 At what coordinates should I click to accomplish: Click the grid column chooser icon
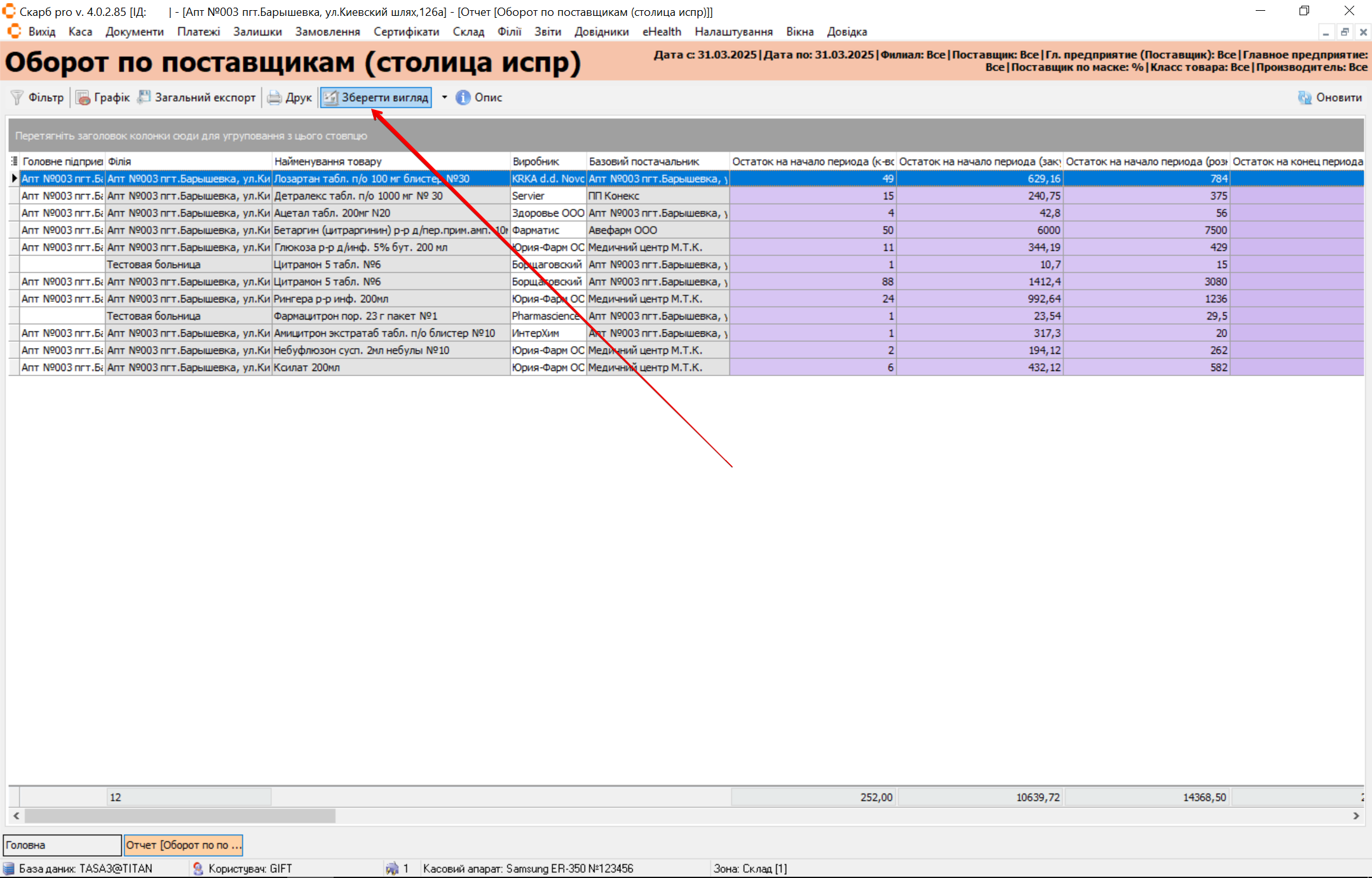point(14,161)
